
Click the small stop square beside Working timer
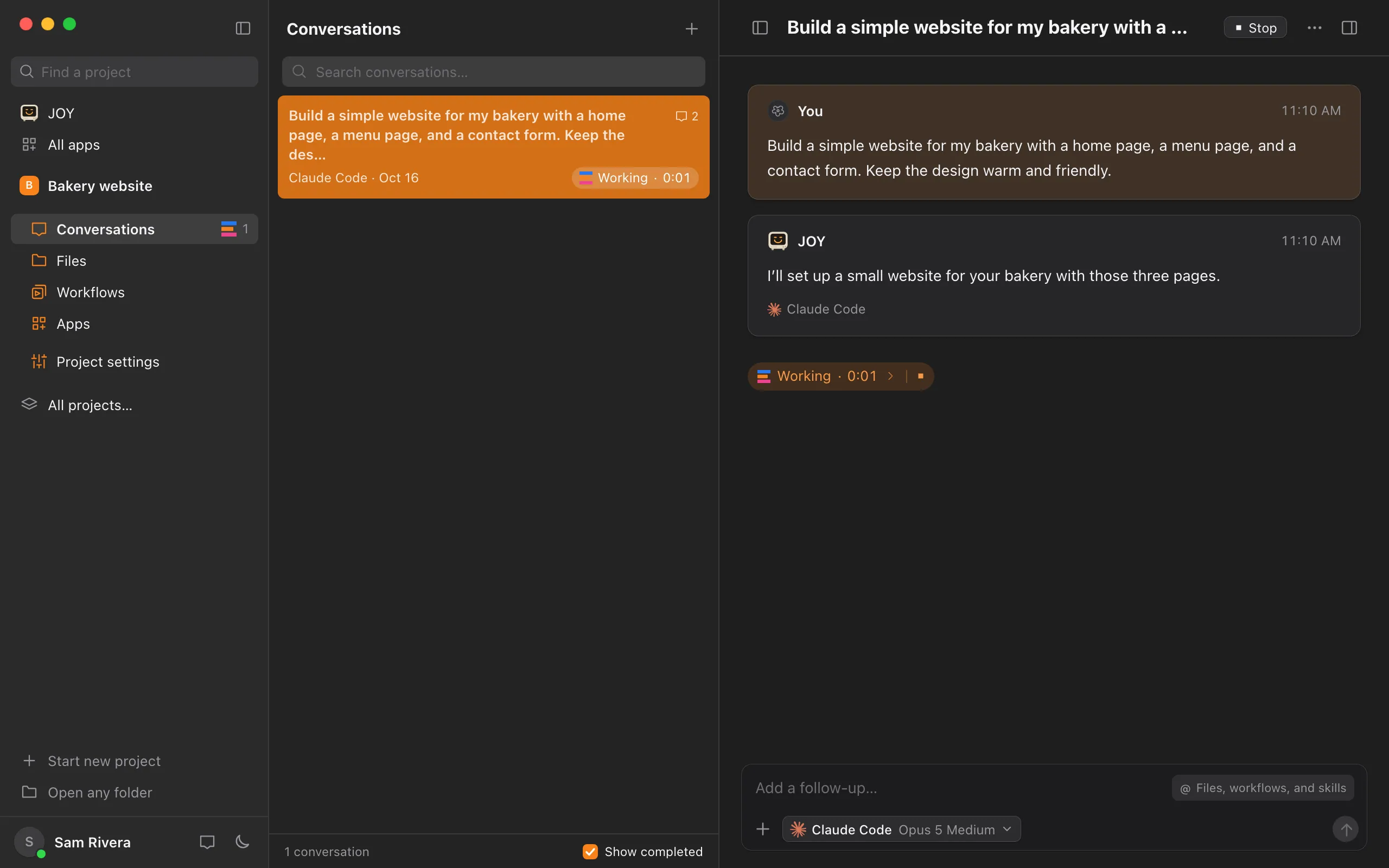coord(921,376)
